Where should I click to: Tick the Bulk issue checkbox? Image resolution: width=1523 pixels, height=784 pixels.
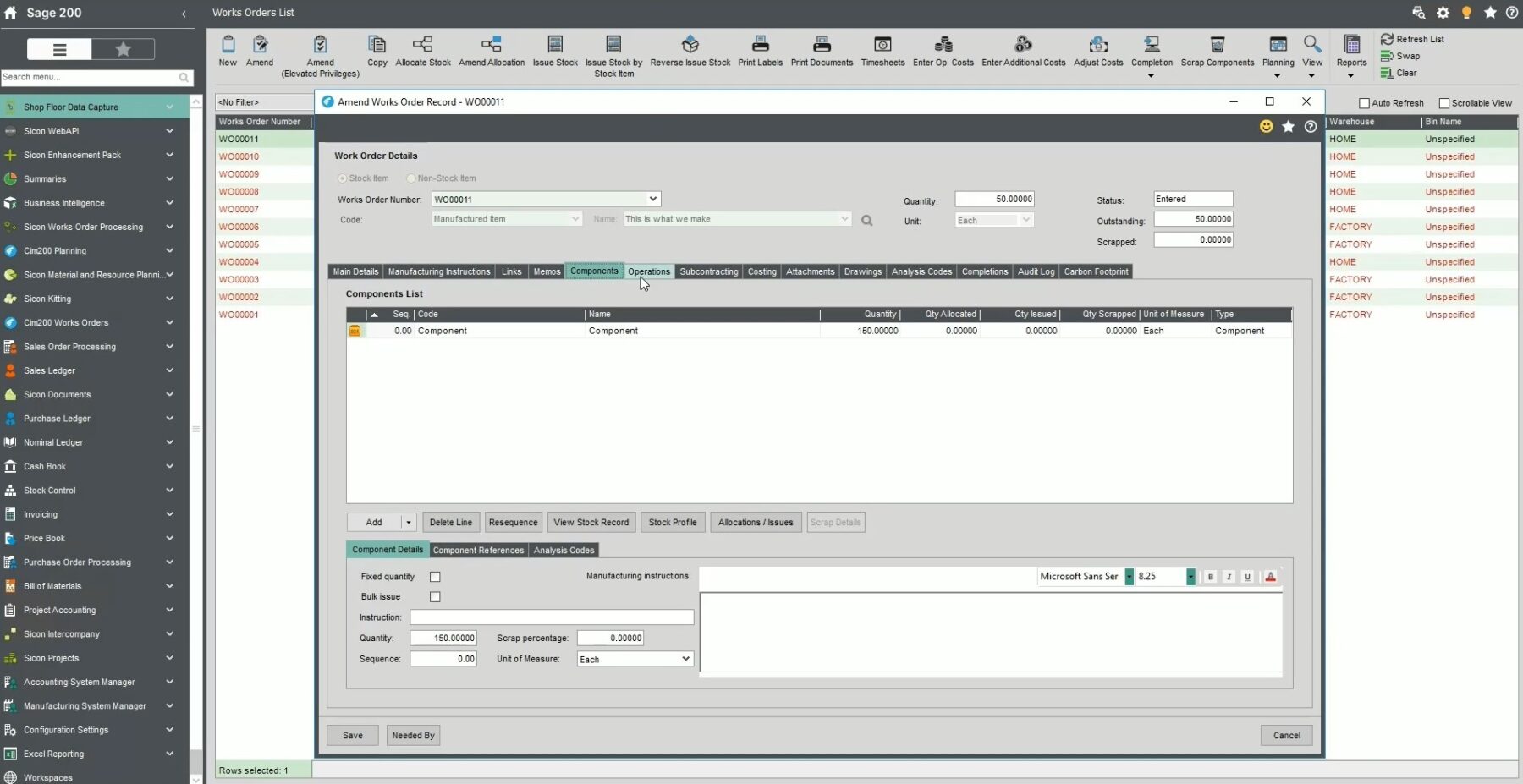pyautogui.click(x=435, y=597)
